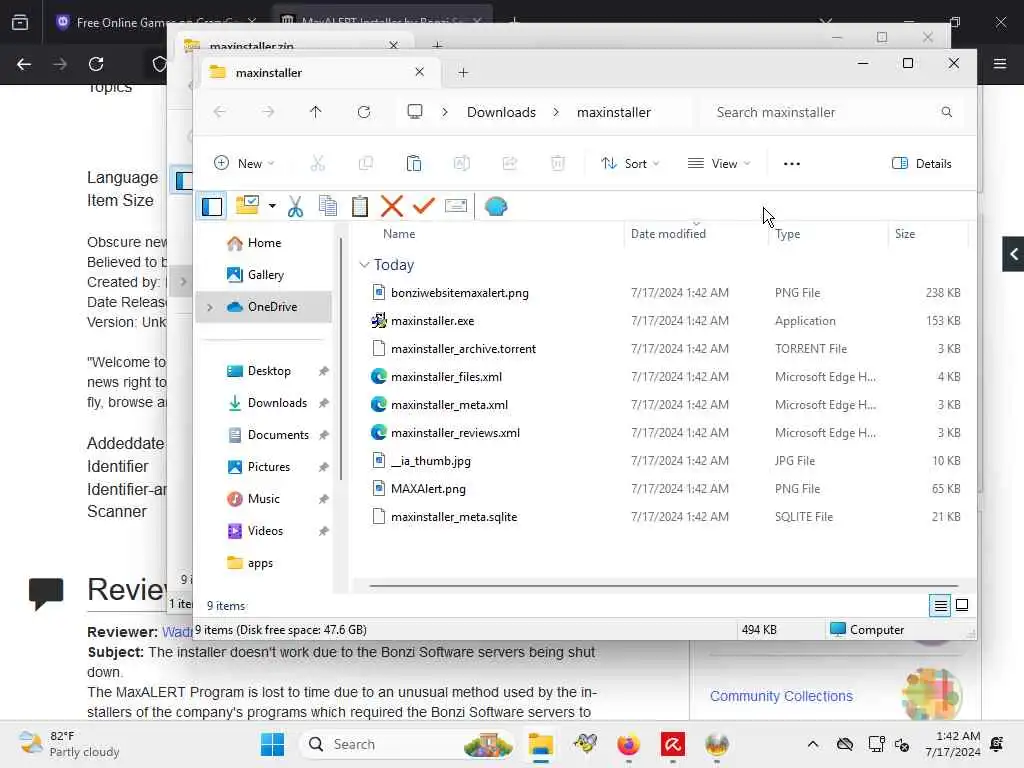Switch to large thumbnails view icon
The height and width of the screenshot is (768, 1024).
962,605
